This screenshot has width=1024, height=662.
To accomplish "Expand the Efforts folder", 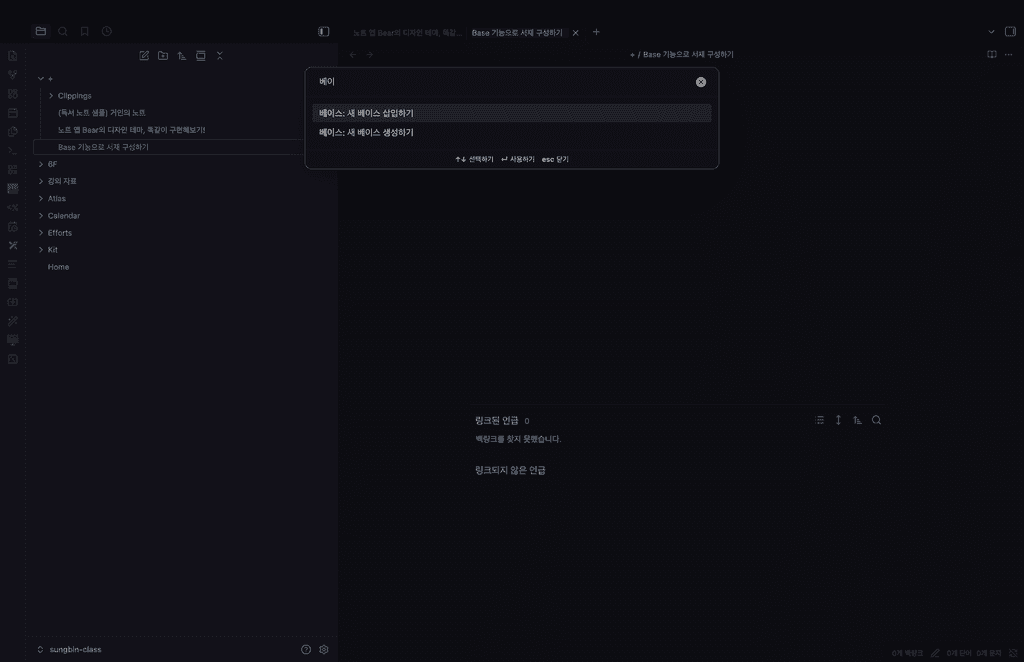I will click(x=40, y=232).
